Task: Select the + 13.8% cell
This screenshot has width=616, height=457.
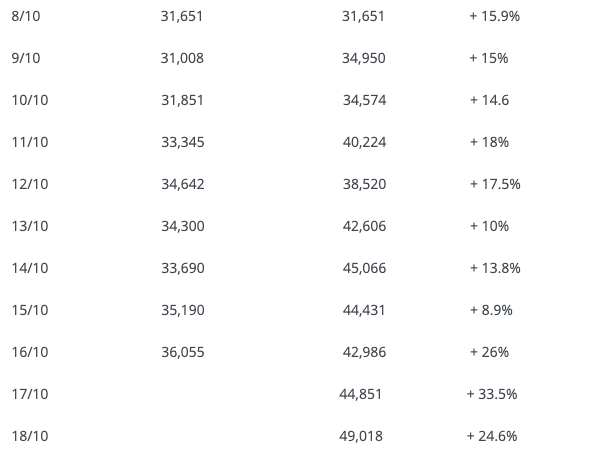Action: pos(495,268)
